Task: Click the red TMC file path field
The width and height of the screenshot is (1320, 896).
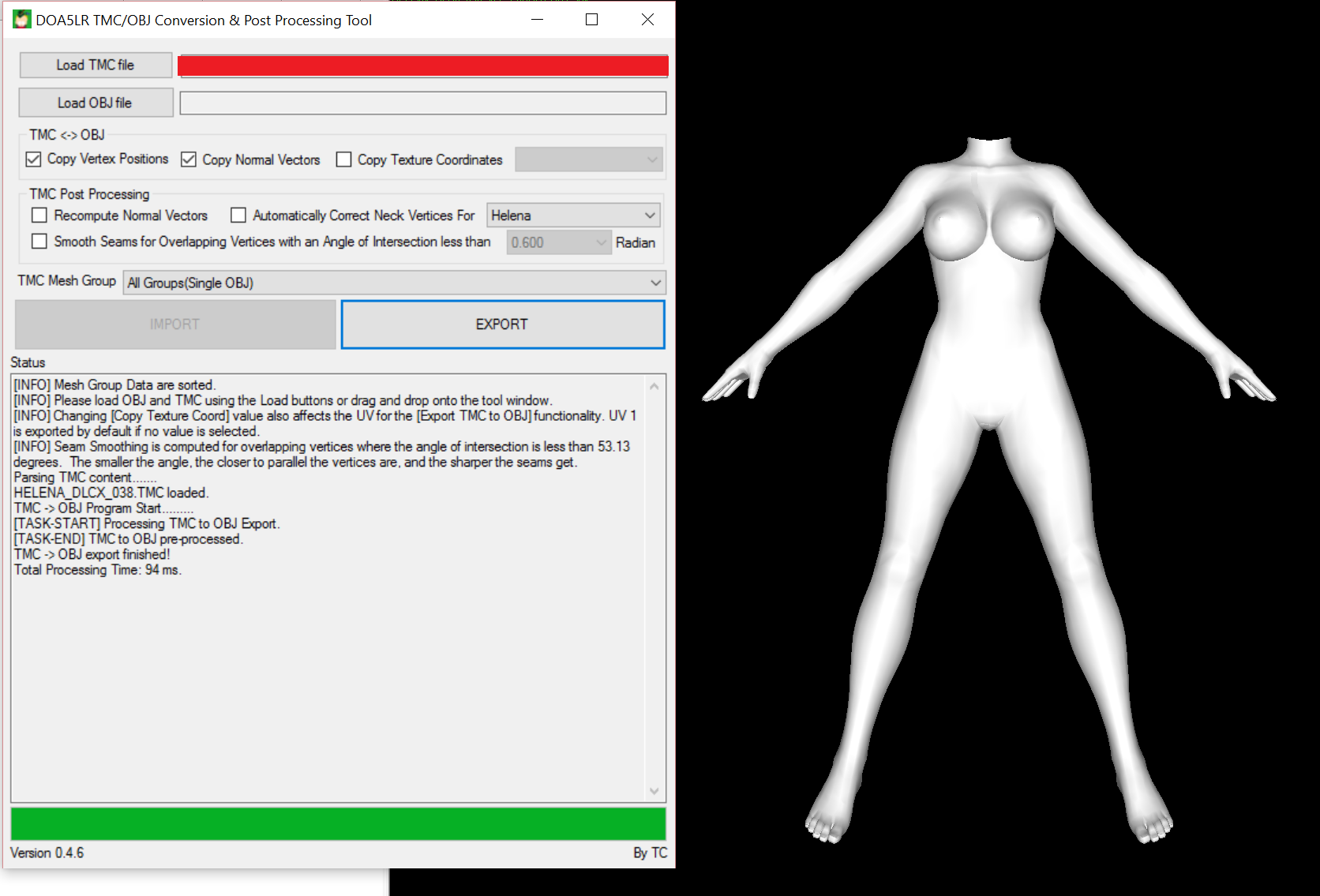Action: coord(422,66)
